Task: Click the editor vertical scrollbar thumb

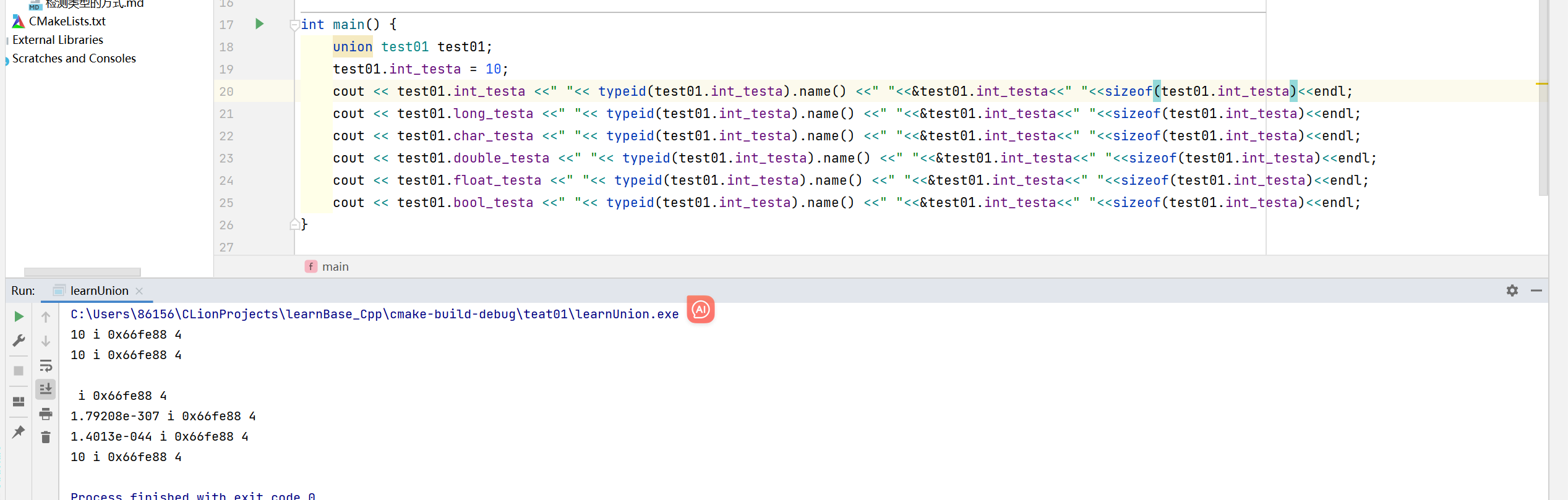Action: [x=1543, y=98]
